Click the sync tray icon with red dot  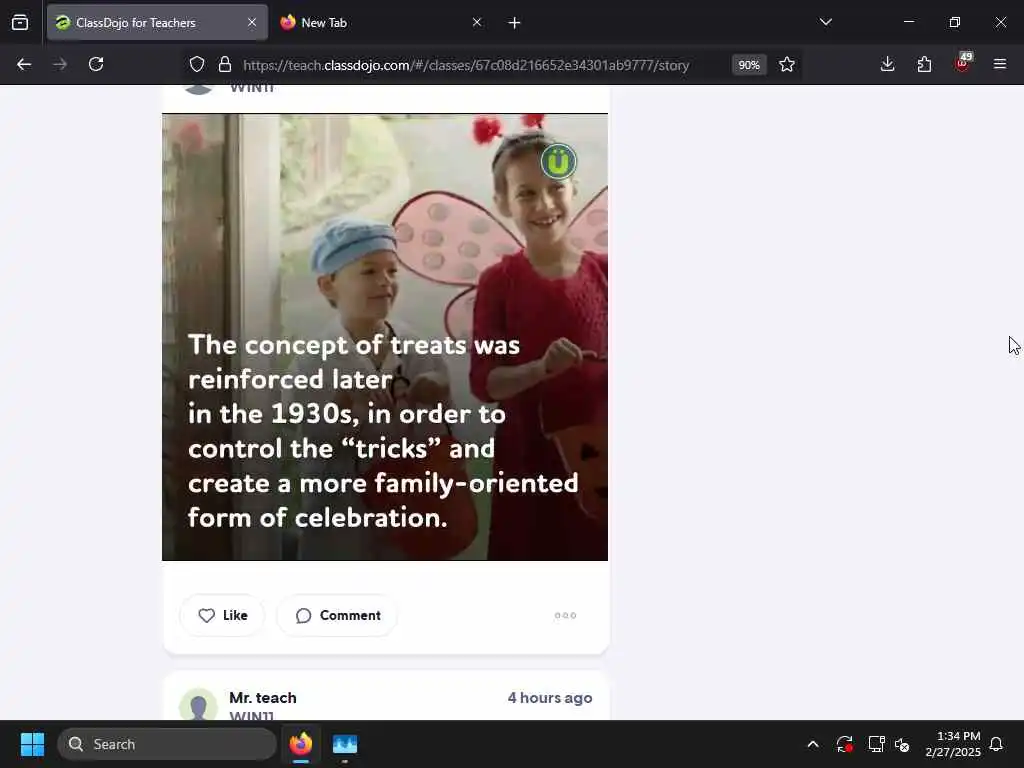coord(844,744)
